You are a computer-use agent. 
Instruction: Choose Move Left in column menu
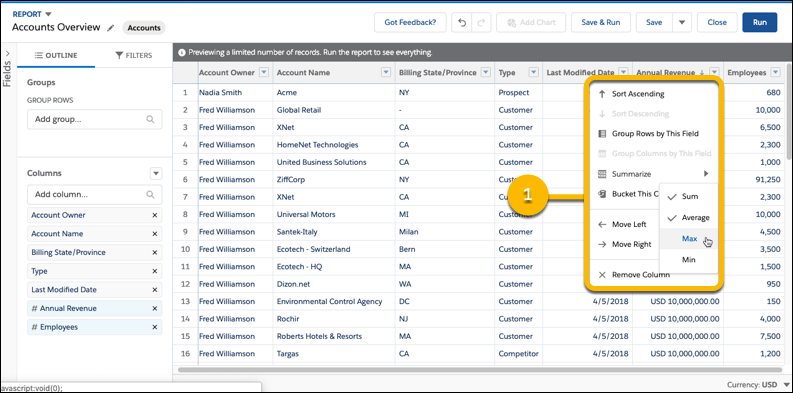click(625, 225)
